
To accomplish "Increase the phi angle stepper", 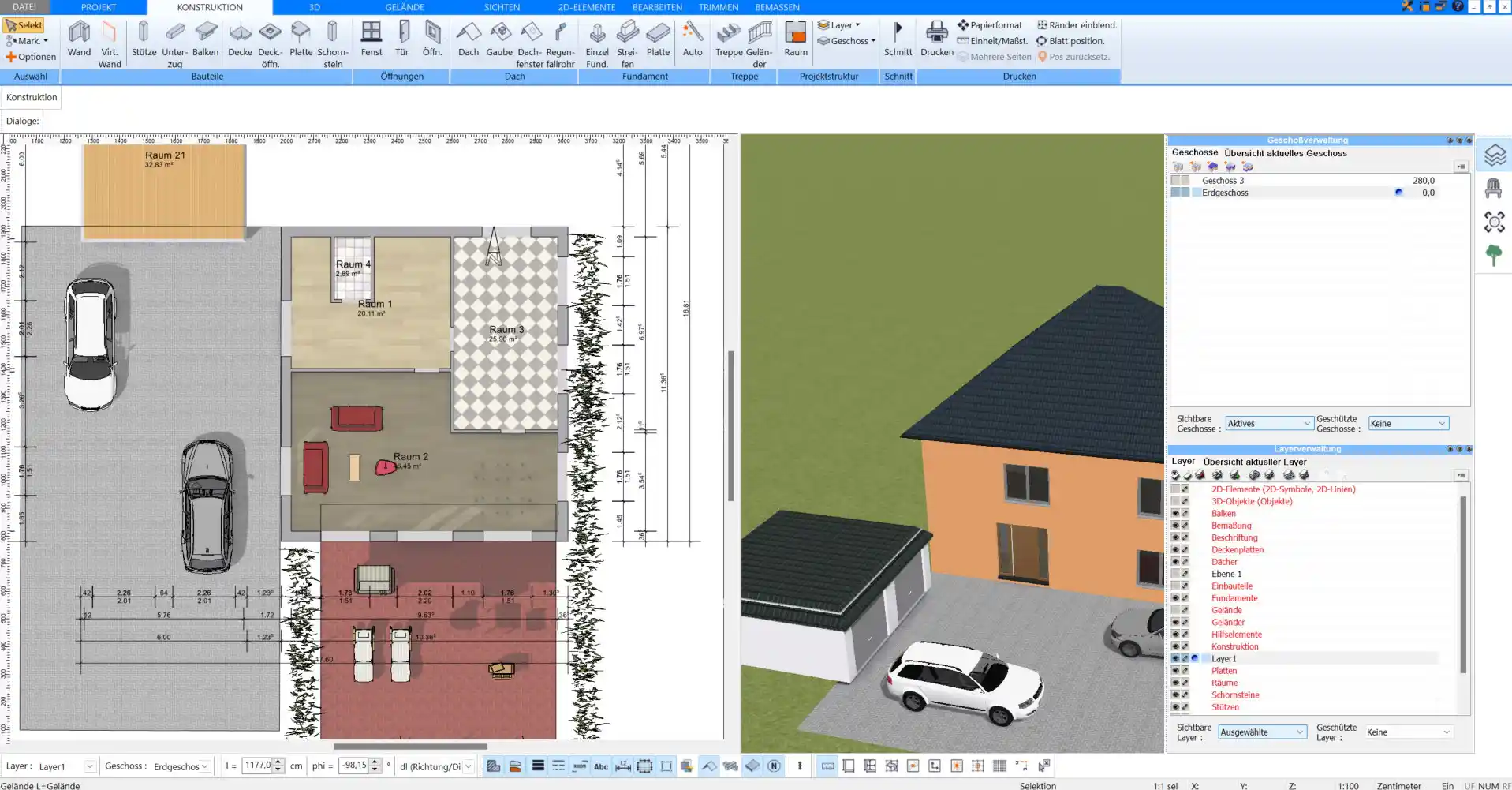I will click(x=375, y=762).
